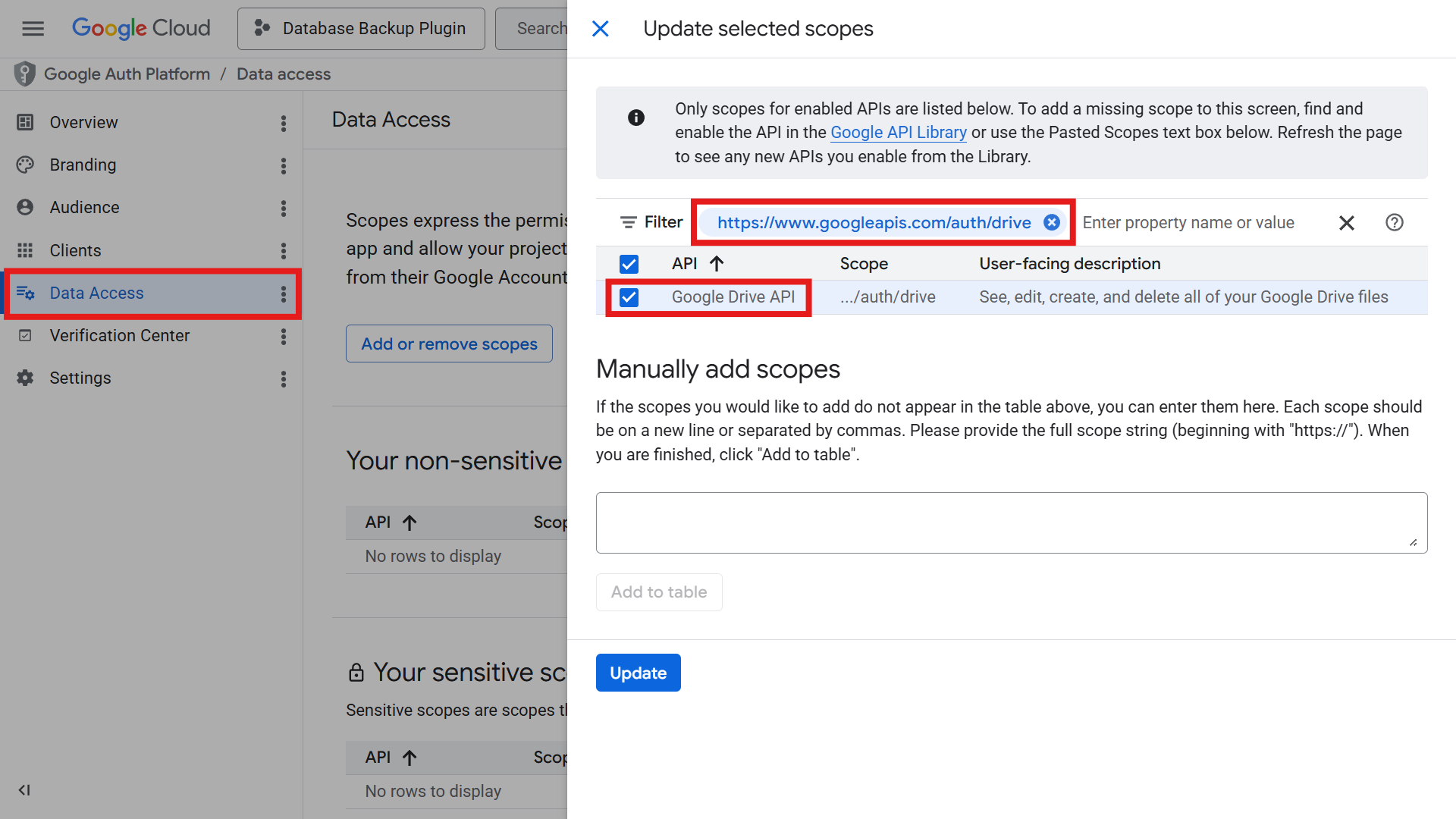Click the User-facing description column header
This screenshot has width=1456, height=819.
[x=1069, y=264]
